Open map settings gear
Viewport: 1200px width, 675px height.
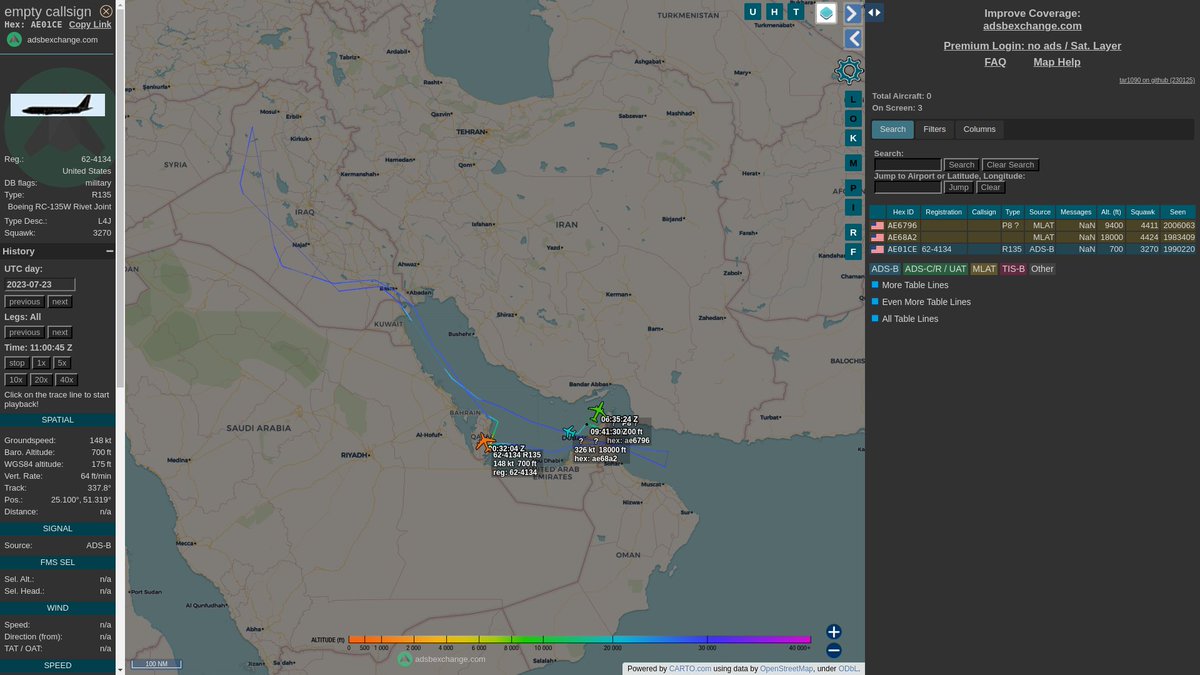coord(849,70)
